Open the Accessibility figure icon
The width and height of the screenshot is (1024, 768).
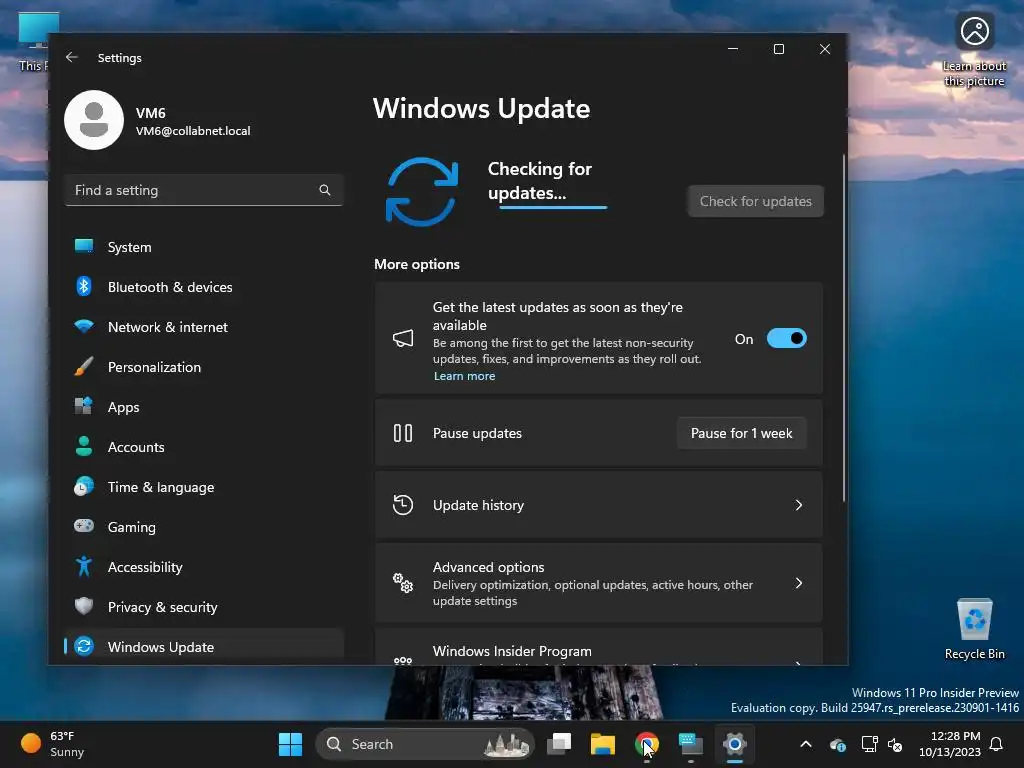tap(84, 566)
